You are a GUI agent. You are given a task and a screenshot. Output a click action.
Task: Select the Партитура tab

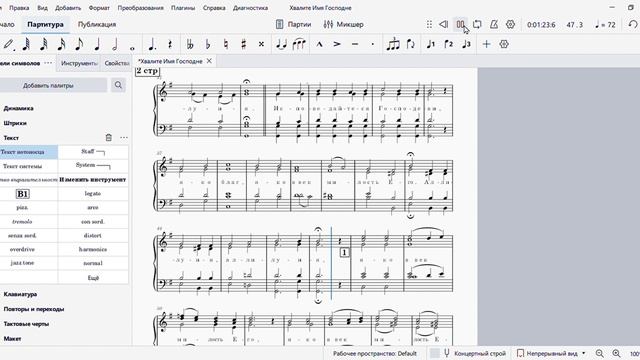[x=45, y=24]
